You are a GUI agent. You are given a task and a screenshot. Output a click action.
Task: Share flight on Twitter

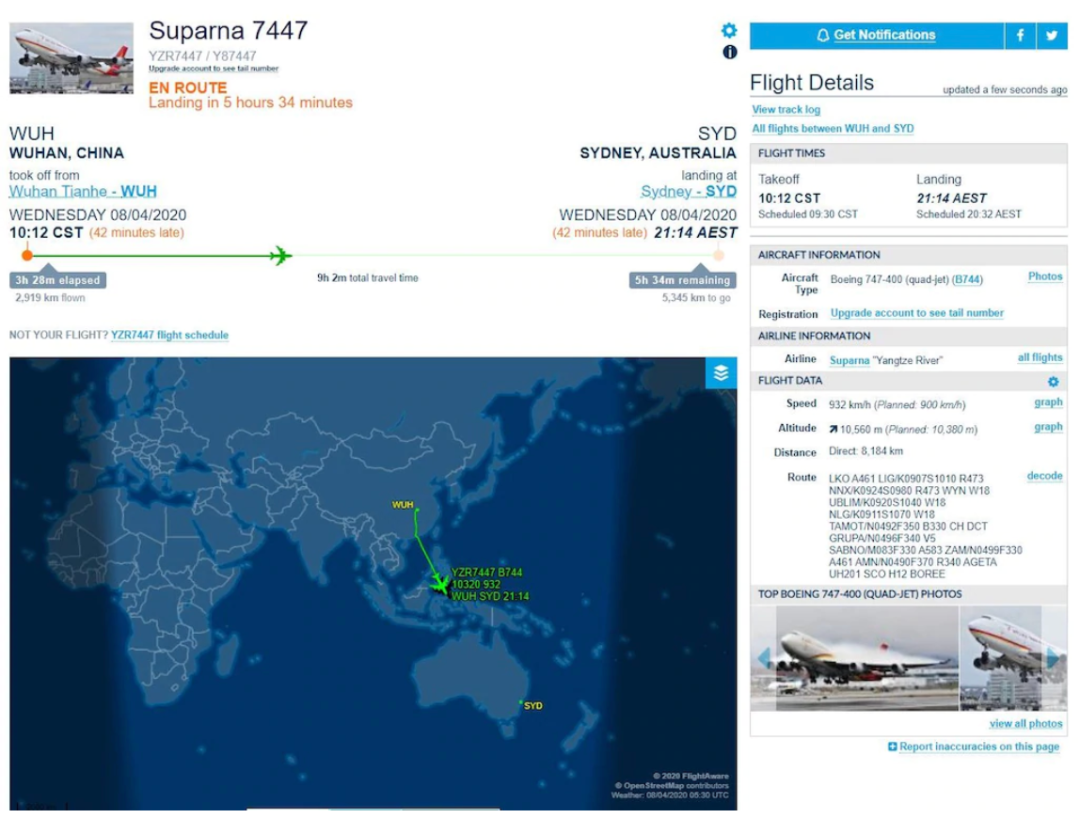coord(1052,36)
